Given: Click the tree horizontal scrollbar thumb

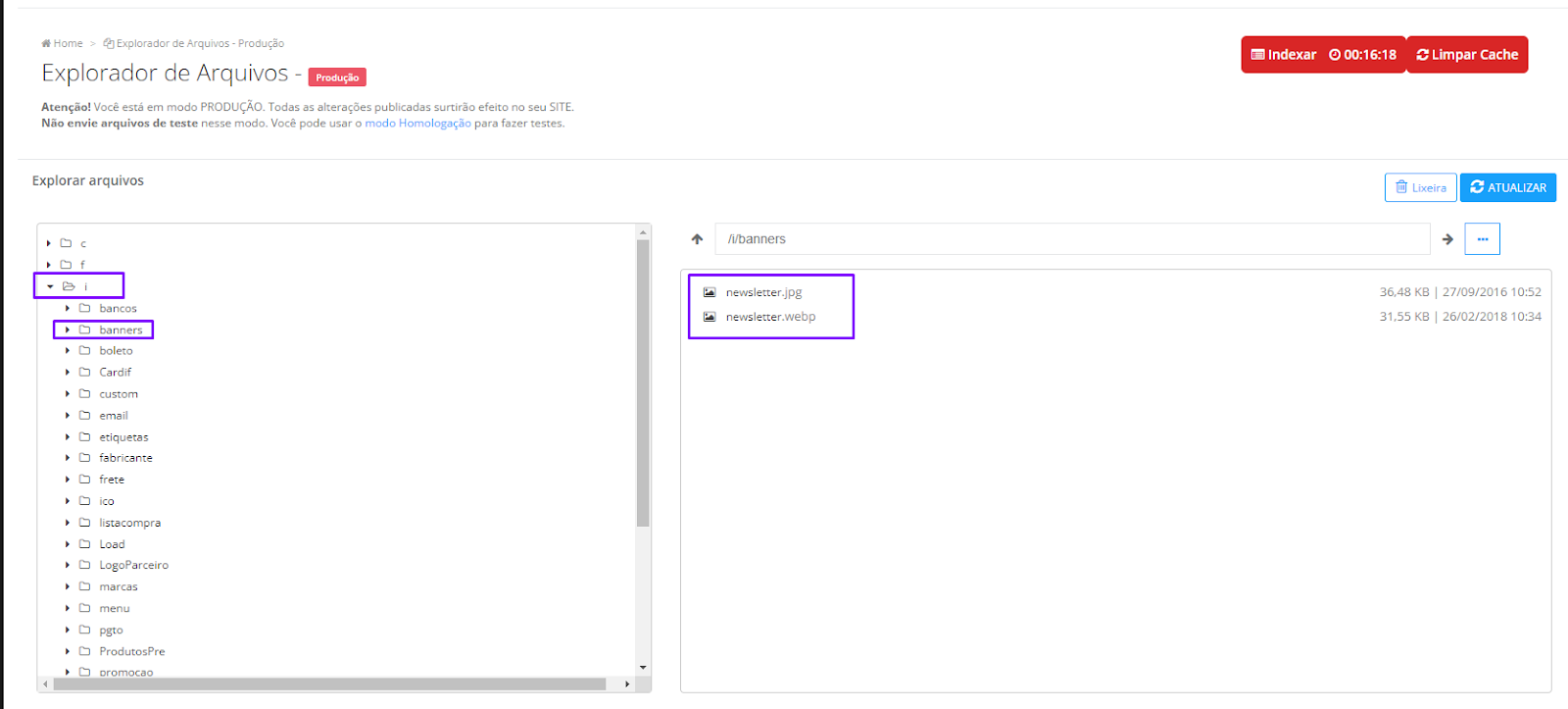Looking at the screenshot, I should click(x=329, y=684).
